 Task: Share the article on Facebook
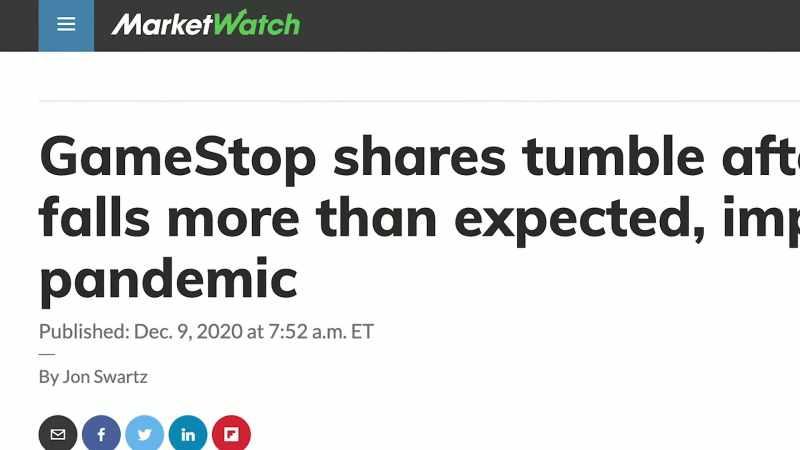[102, 434]
